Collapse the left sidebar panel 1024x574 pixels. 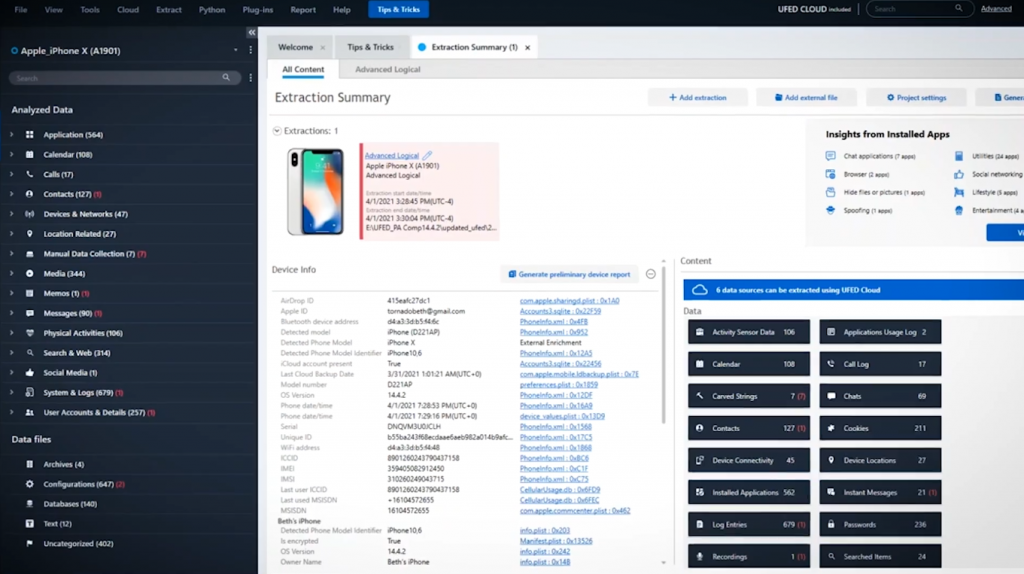point(251,32)
